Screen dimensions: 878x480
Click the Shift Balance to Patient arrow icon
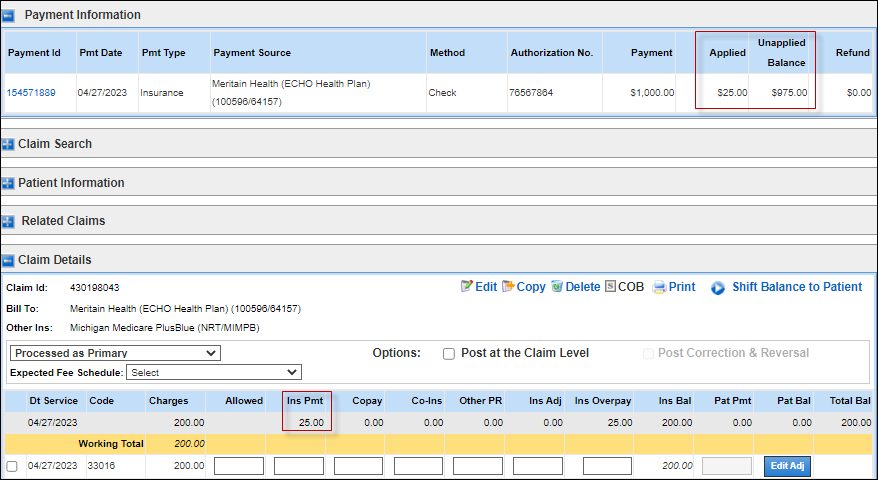(x=718, y=288)
